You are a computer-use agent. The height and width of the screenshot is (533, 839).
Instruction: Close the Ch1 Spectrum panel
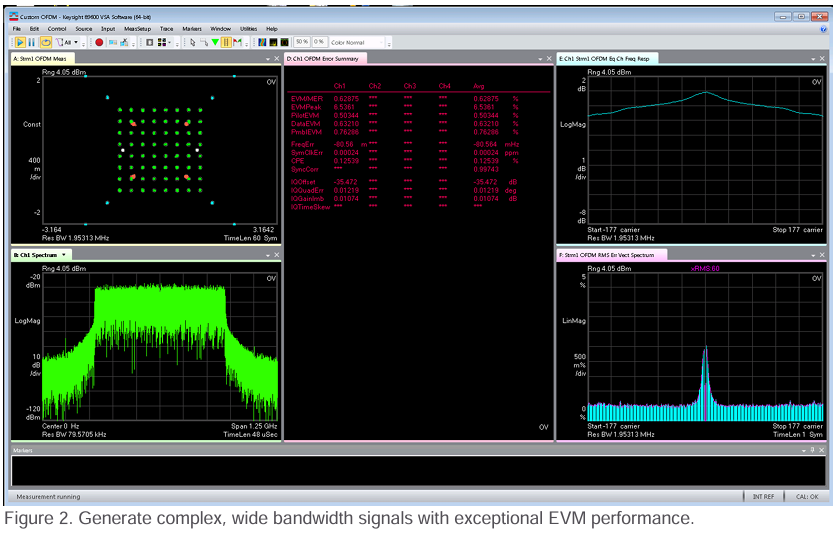pyautogui.click(x=277, y=255)
